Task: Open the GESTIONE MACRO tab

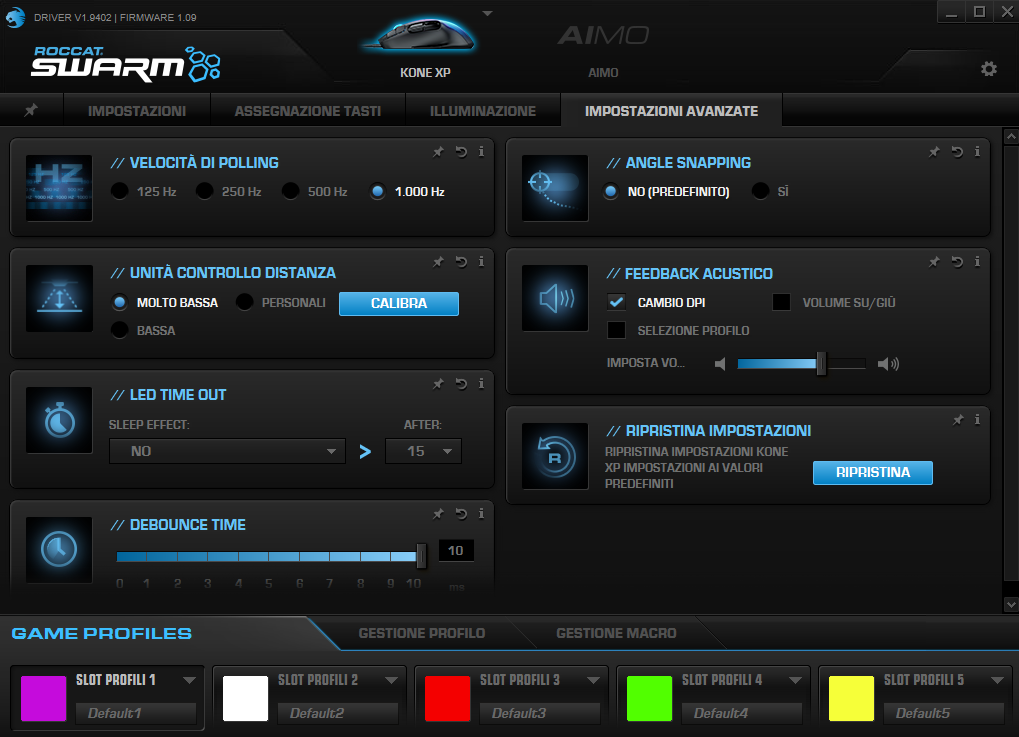Action: [x=616, y=632]
